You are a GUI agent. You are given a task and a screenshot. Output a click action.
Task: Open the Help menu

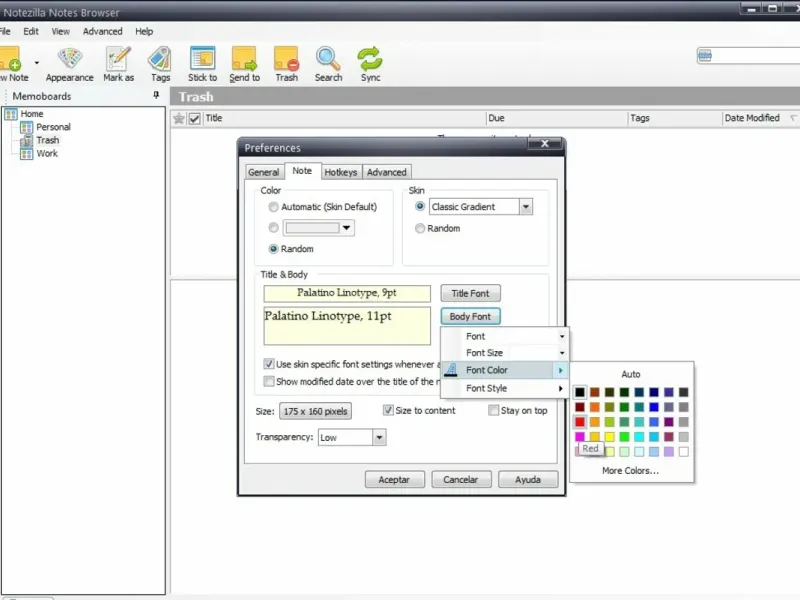(144, 32)
